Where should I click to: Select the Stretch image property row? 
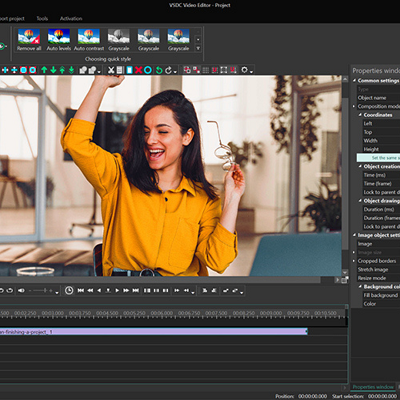(378, 269)
